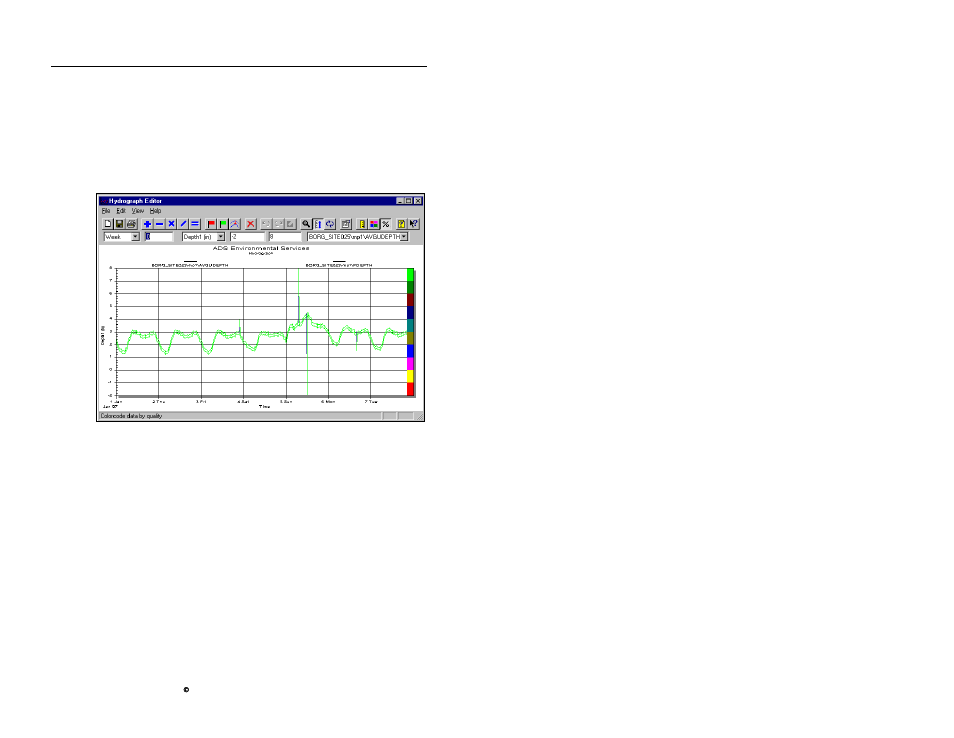
Task: Open the View menu
Action: pyautogui.click(x=138, y=211)
